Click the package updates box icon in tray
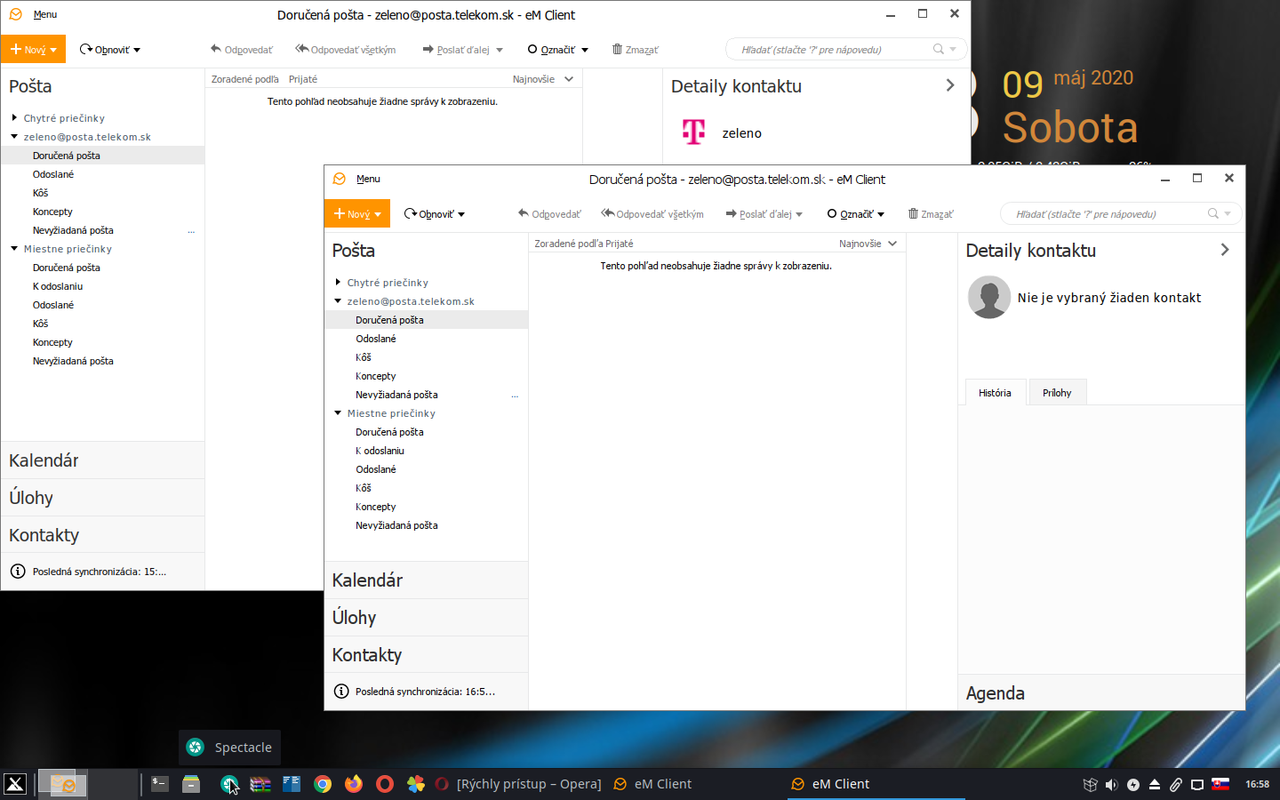The image size is (1280, 800). 1091,784
